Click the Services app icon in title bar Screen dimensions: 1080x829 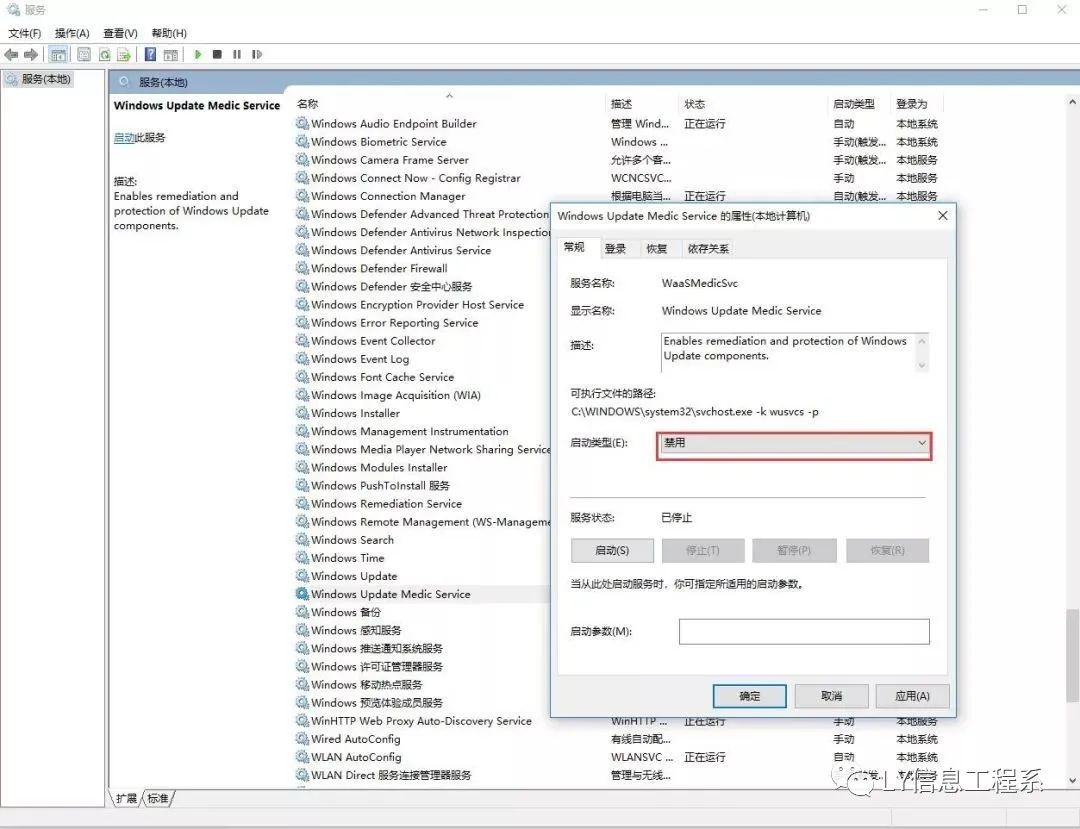[x=13, y=10]
